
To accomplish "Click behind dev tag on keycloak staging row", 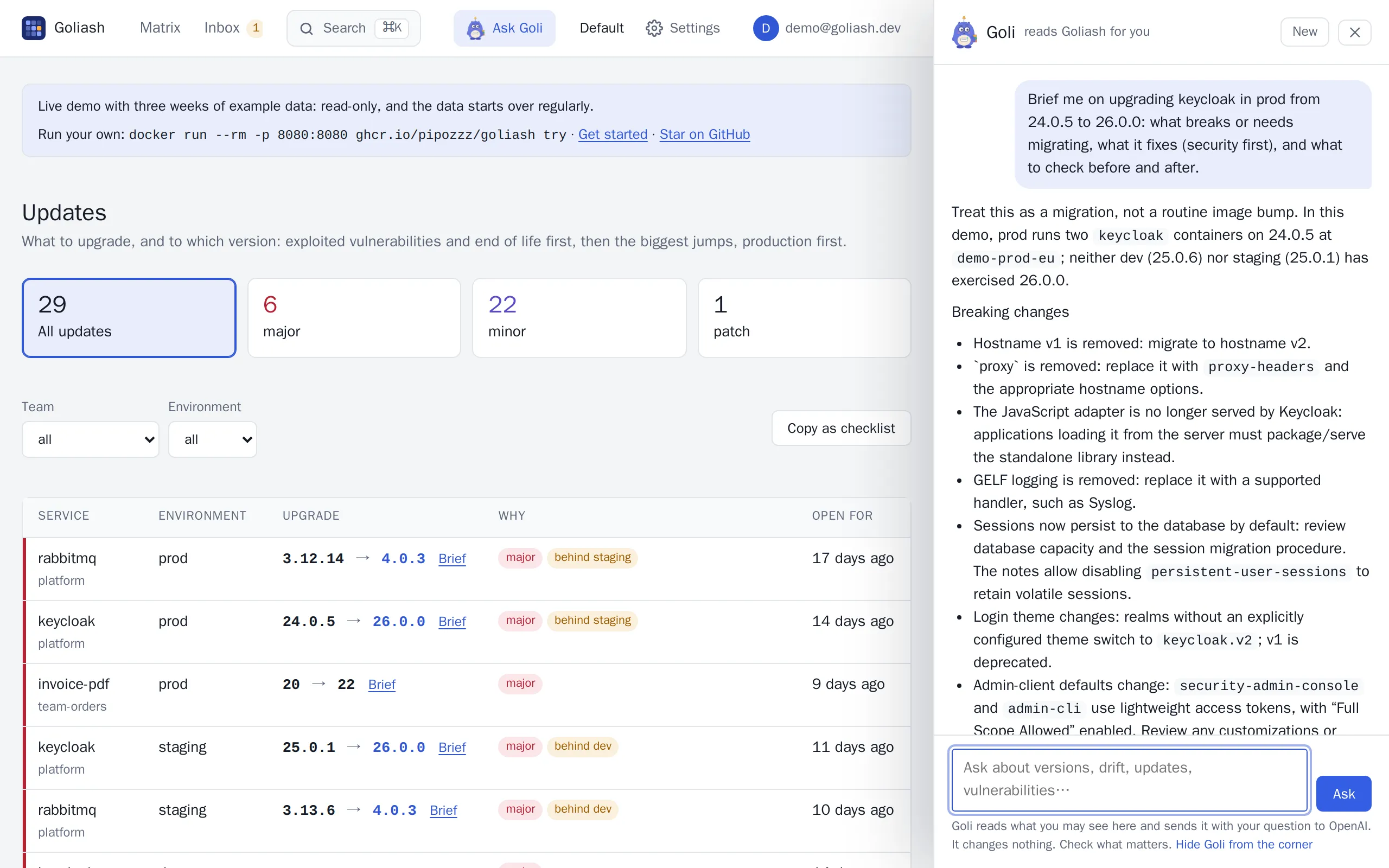I will click(x=583, y=746).
